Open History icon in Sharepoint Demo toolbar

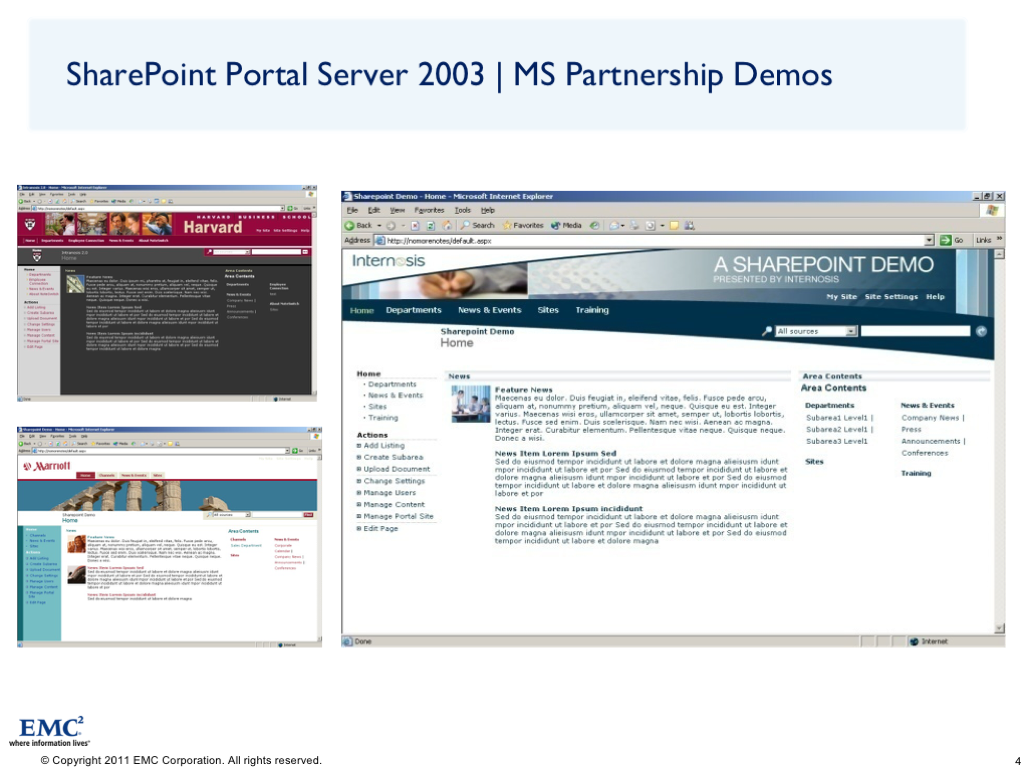[x=594, y=225]
